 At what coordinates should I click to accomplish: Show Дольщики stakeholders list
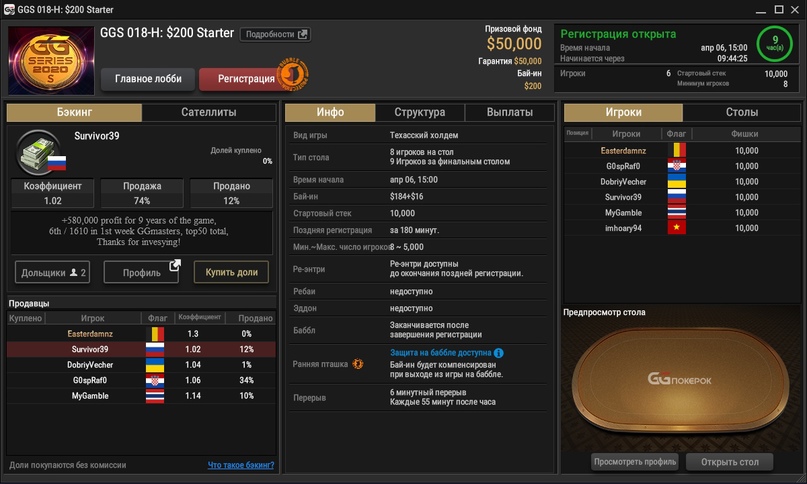(52, 272)
